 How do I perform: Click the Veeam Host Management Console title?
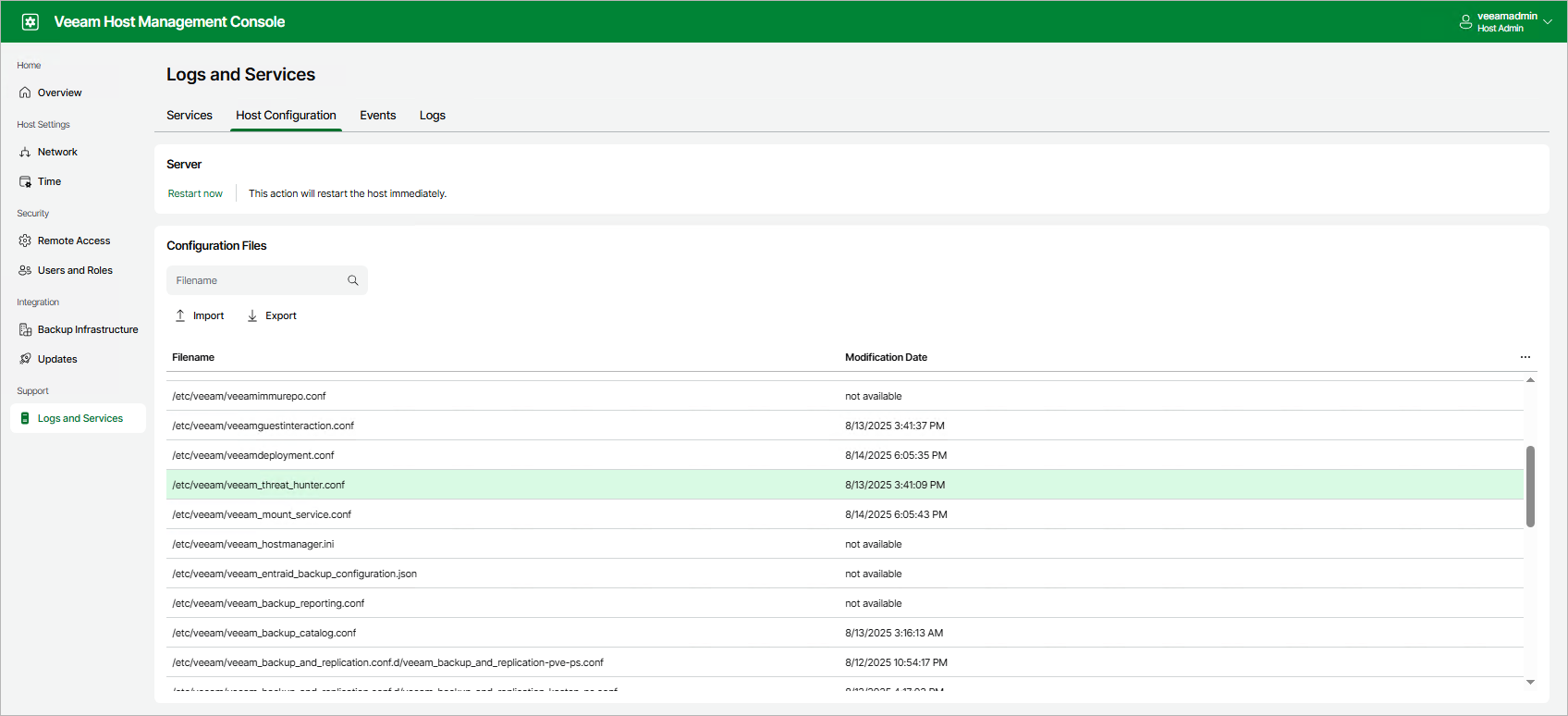click(169, 21)
